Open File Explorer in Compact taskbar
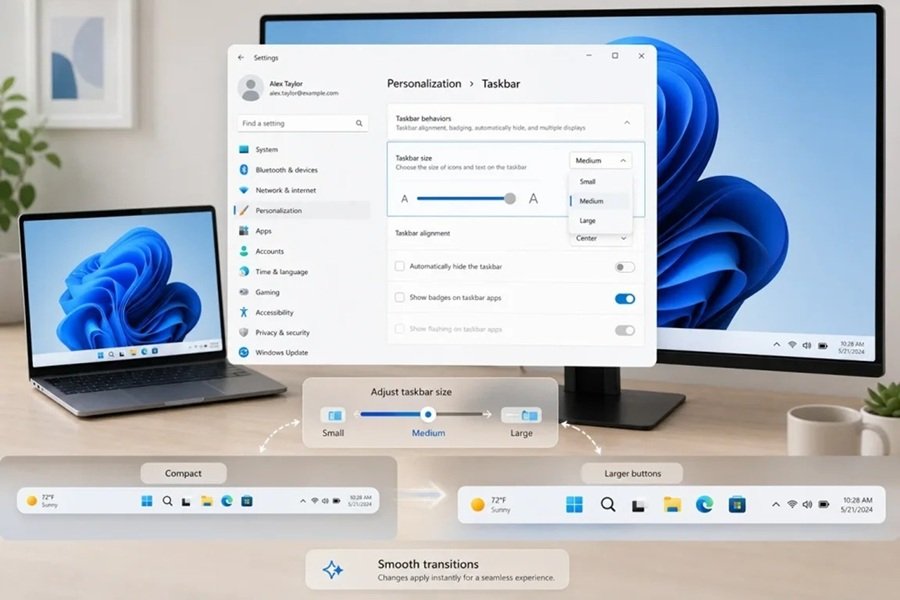Screen dimensions: 900x600 pos(207,501)
